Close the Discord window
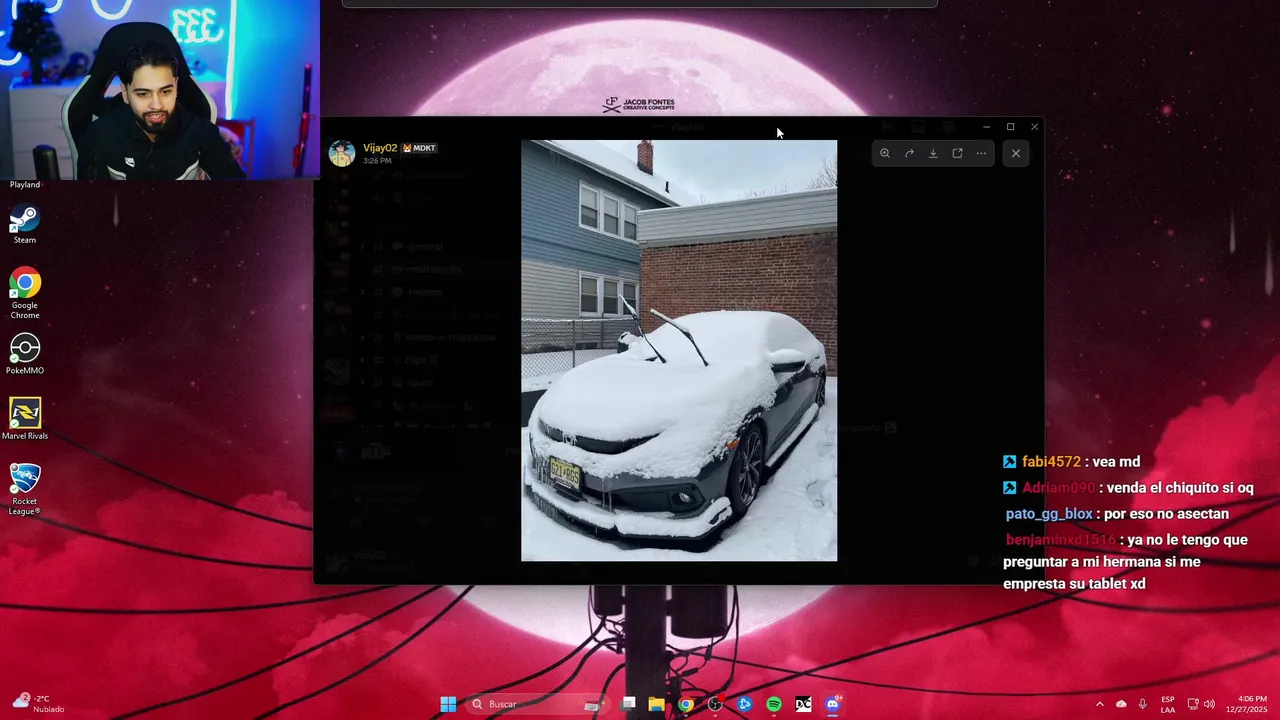The image size is (1280, 720). tap(1034, 127)
